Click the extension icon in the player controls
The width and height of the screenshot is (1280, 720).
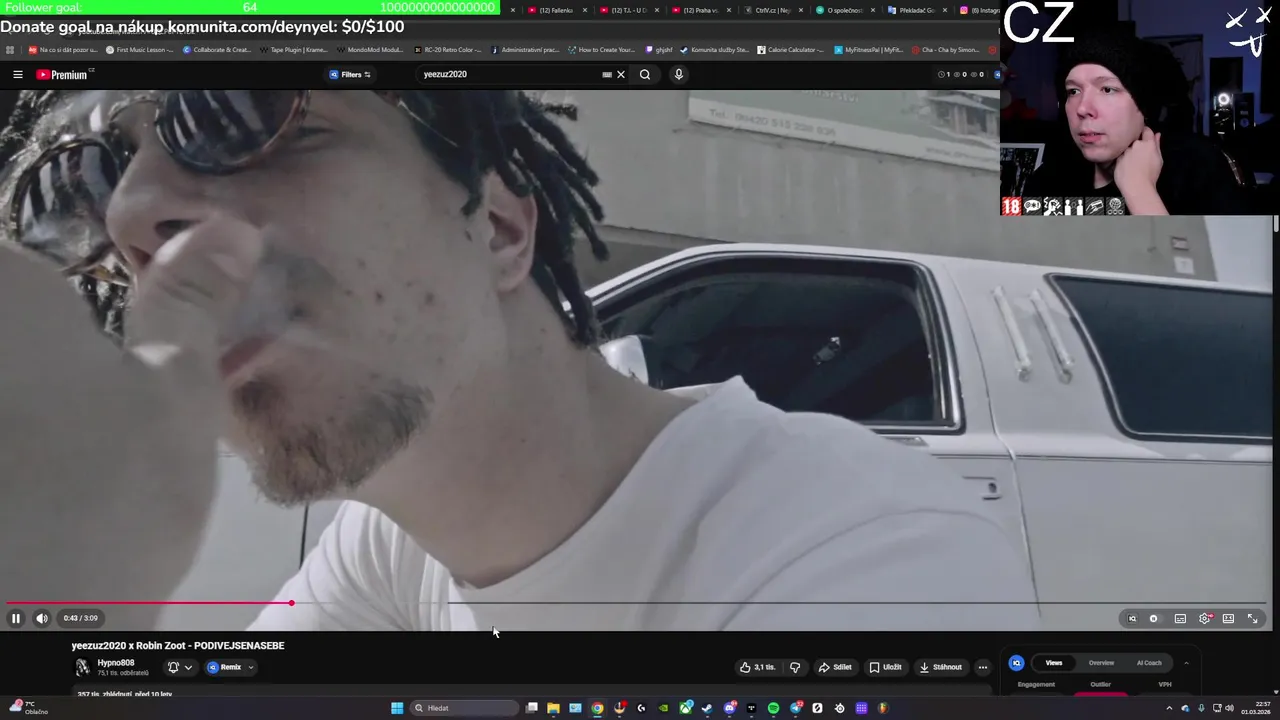tap(1132, 618)
